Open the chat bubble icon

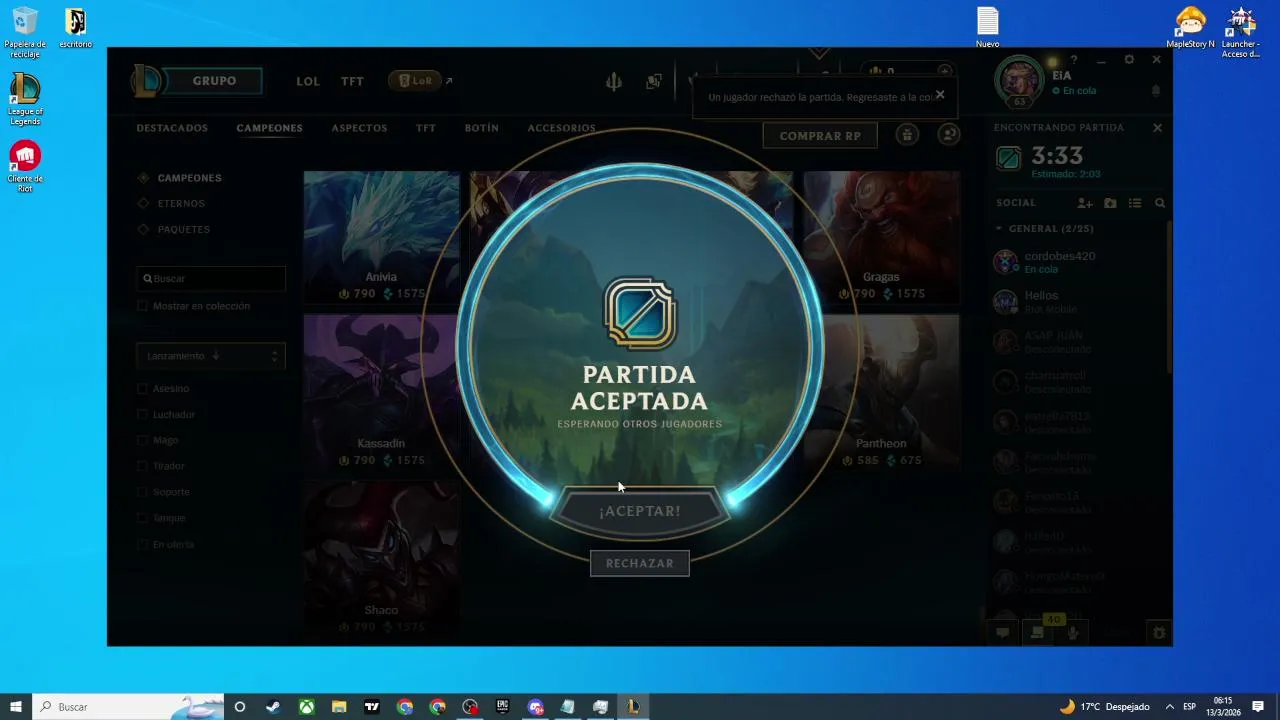coord(1002,632)
